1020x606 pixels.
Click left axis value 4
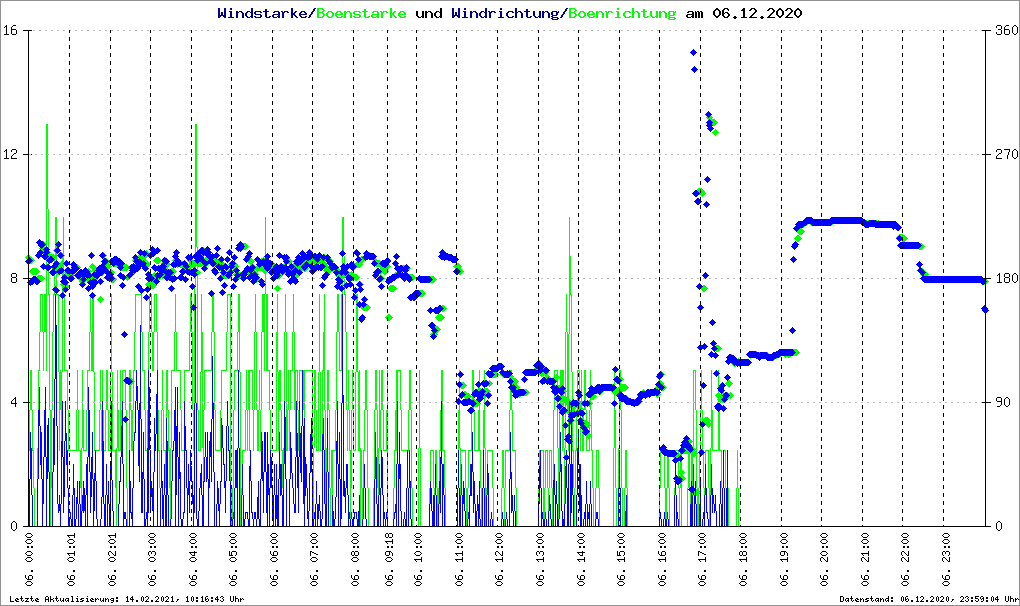pyautogui.click(x=14, y=402)
